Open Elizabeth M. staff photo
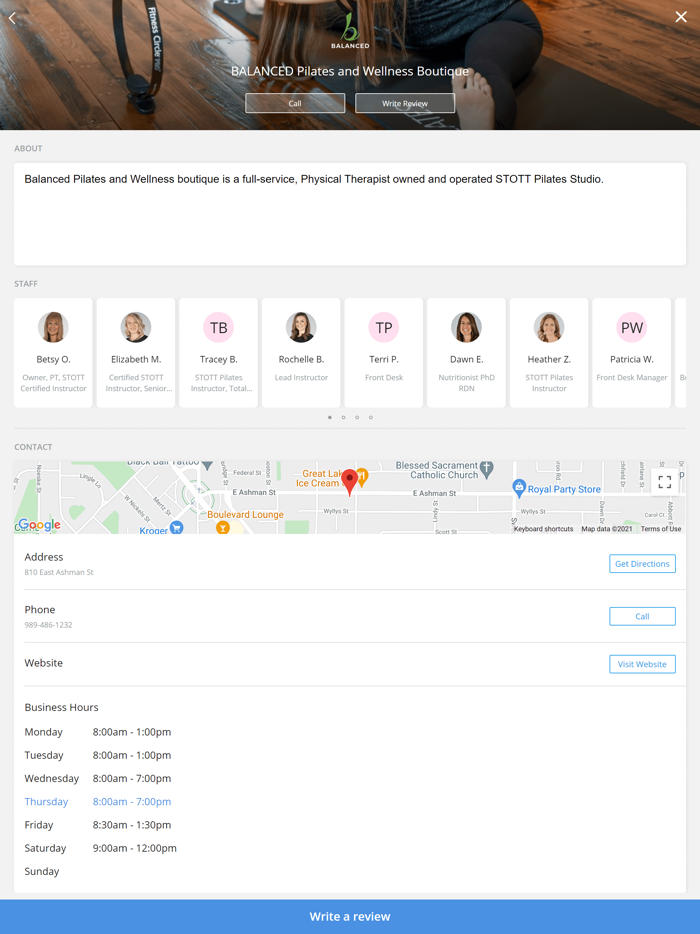 coord(136,327)
